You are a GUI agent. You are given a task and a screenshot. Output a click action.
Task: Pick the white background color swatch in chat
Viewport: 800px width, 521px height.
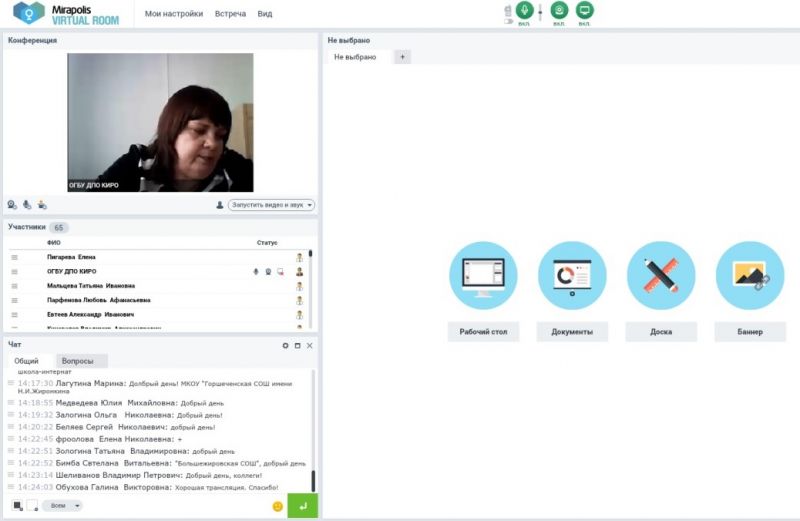32,505
